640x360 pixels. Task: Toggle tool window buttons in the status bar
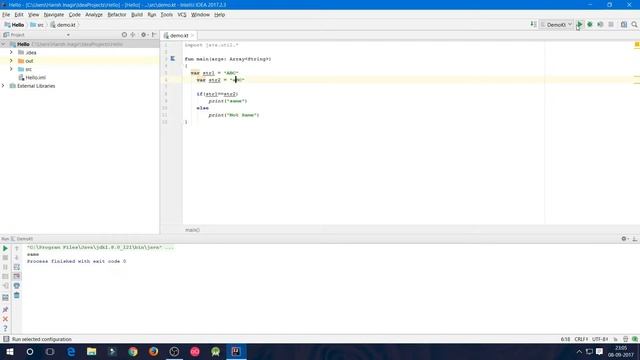pyautogui.click(x=6, y=339)
